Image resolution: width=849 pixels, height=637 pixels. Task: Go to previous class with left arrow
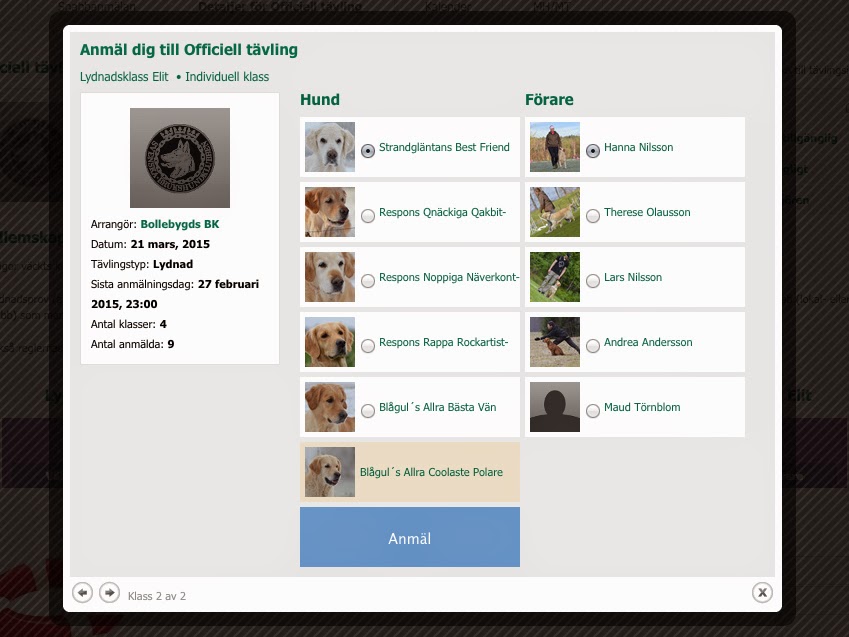[x=82, y=593]
